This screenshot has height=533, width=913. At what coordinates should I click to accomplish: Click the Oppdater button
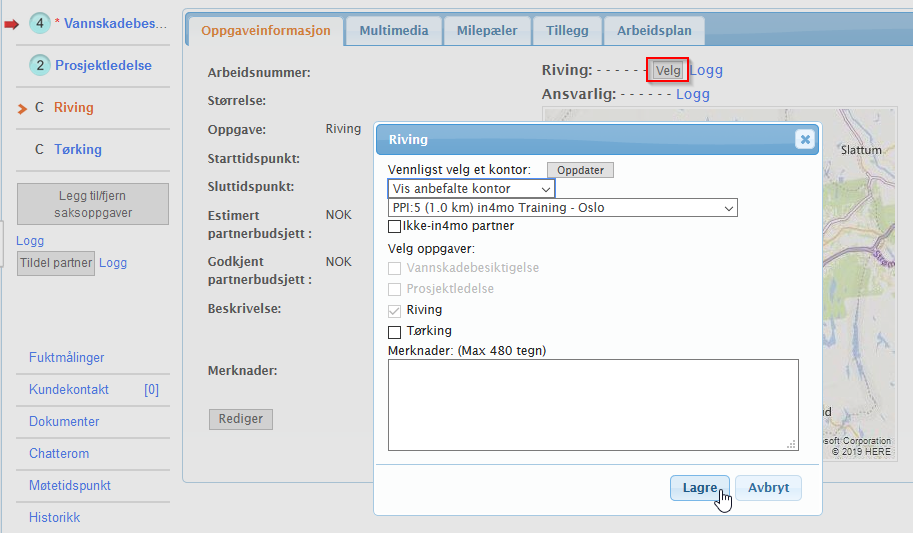point(580,170)
